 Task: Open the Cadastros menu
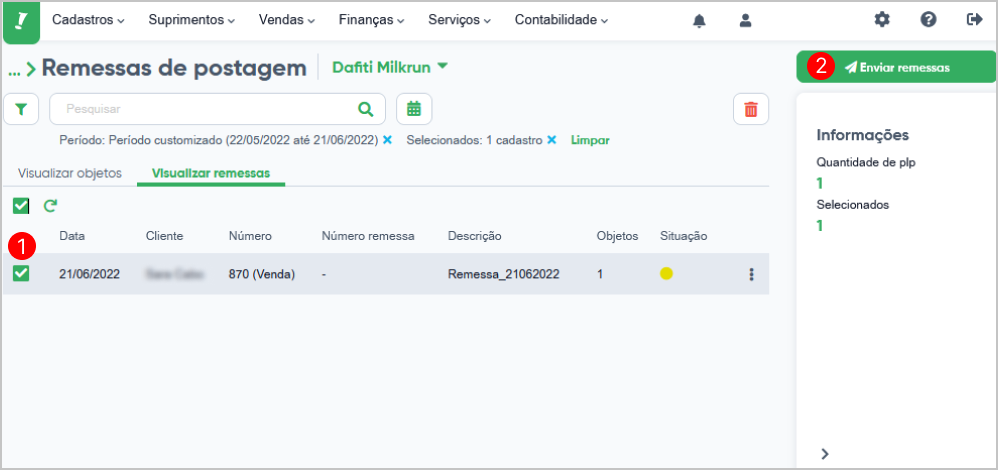click(88, 20)
